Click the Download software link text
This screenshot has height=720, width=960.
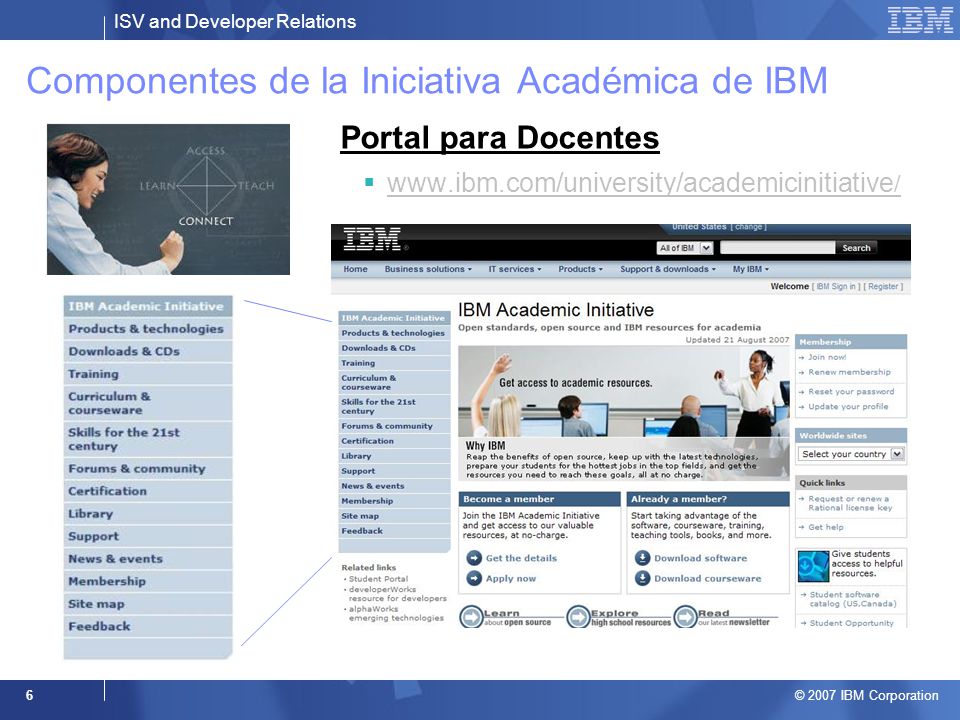tap(700, 558)
